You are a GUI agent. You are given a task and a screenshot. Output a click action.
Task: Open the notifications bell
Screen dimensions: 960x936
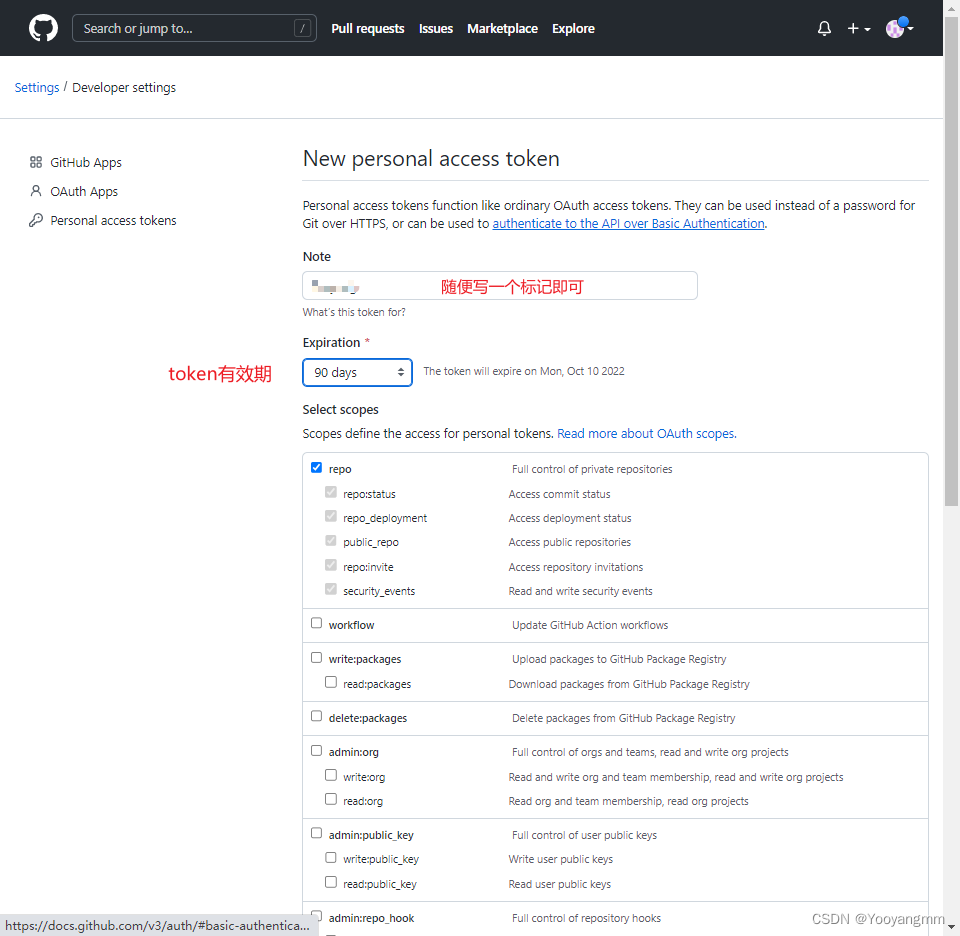824,28
